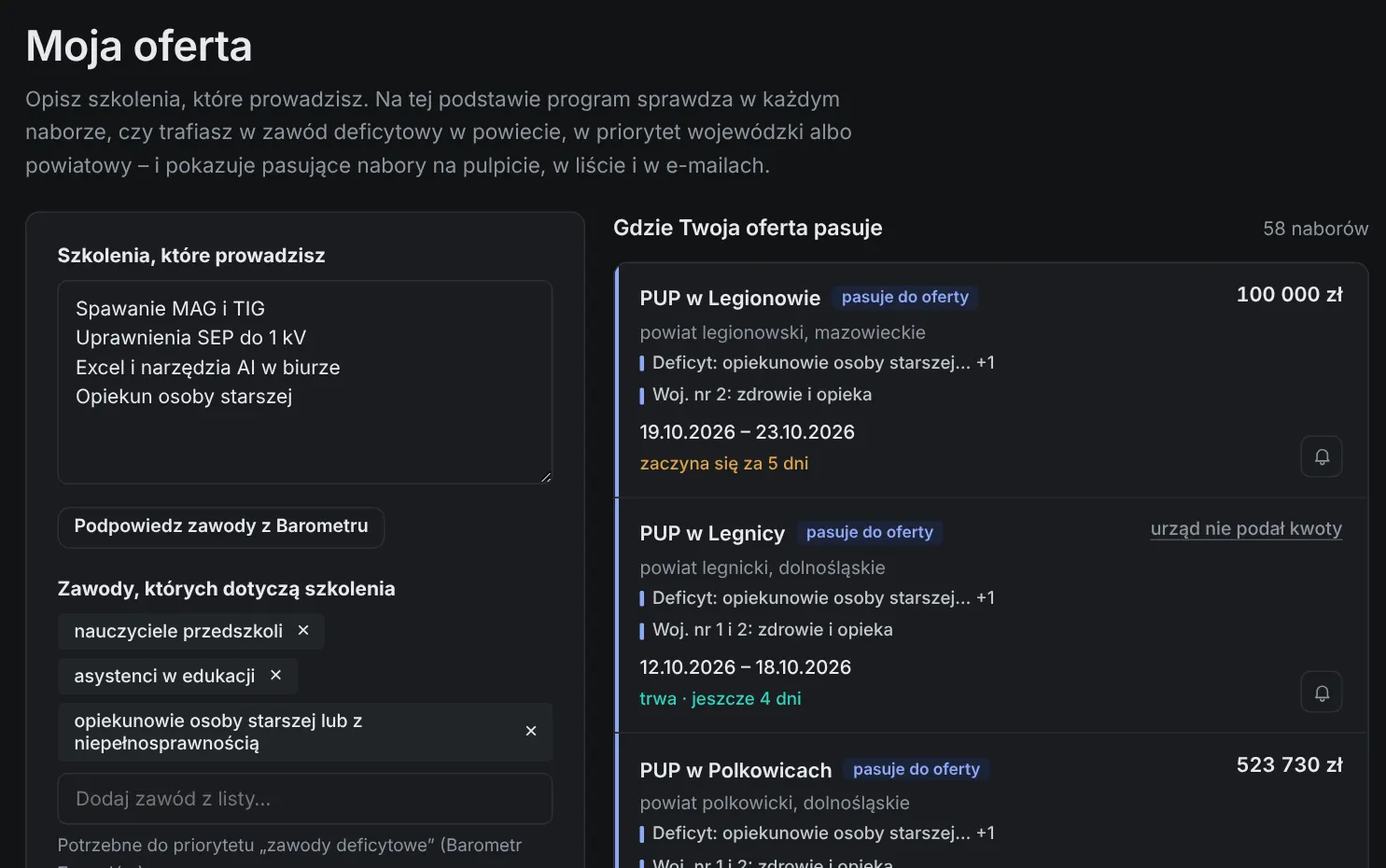Viewport: 1386px width, 868px height.
Task: Open the PUP w Legnicy listing
Action: coord(712,534)
